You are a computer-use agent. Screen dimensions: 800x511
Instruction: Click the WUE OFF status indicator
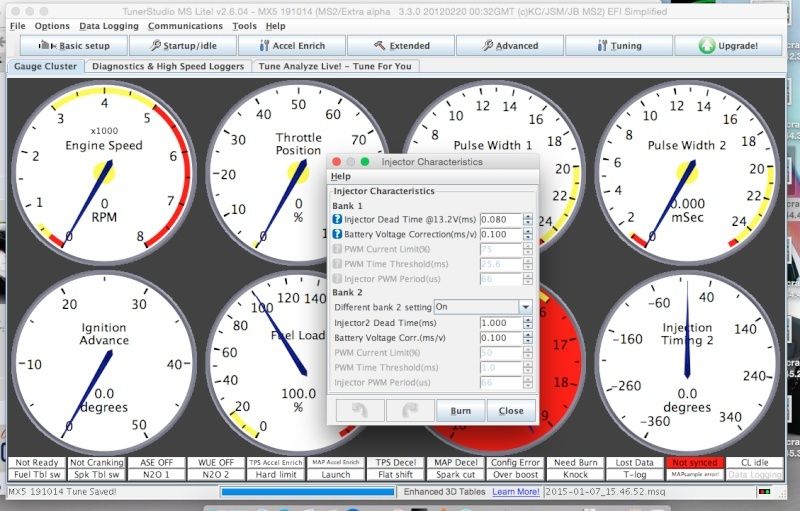(x=216, y=463)
